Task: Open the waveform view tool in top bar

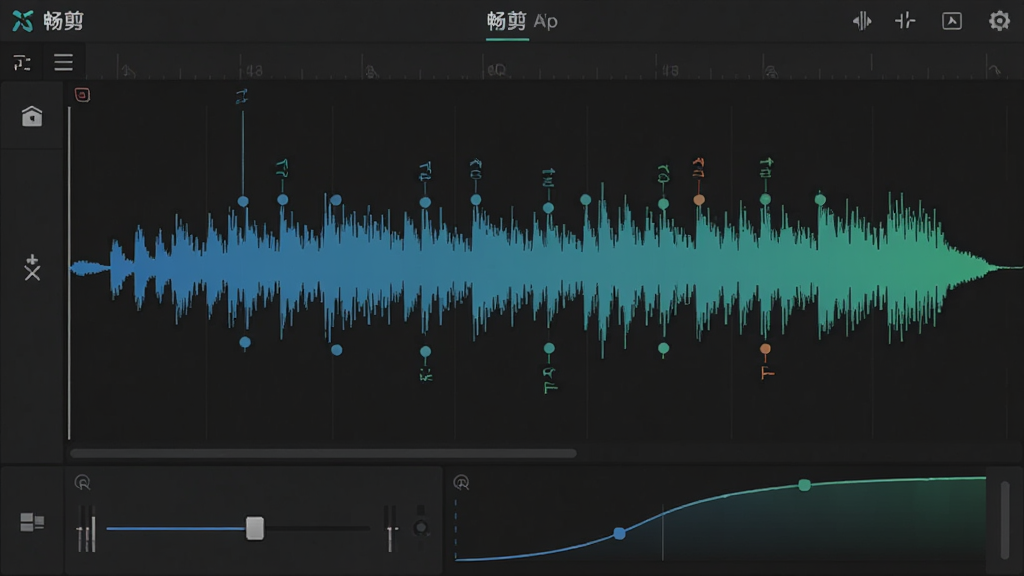Action: (862, 21)
